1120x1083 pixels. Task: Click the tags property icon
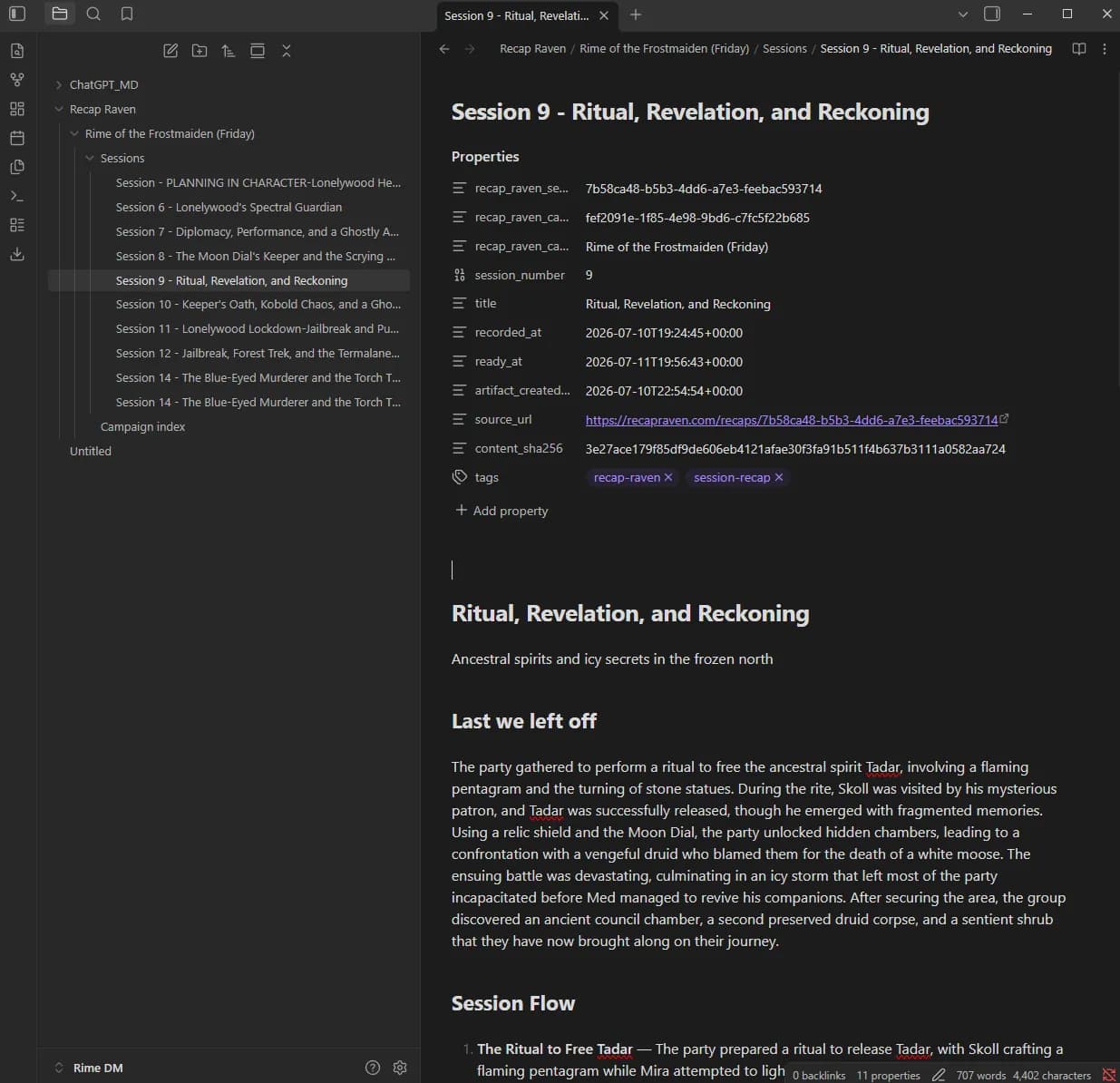tap(460, 477)
